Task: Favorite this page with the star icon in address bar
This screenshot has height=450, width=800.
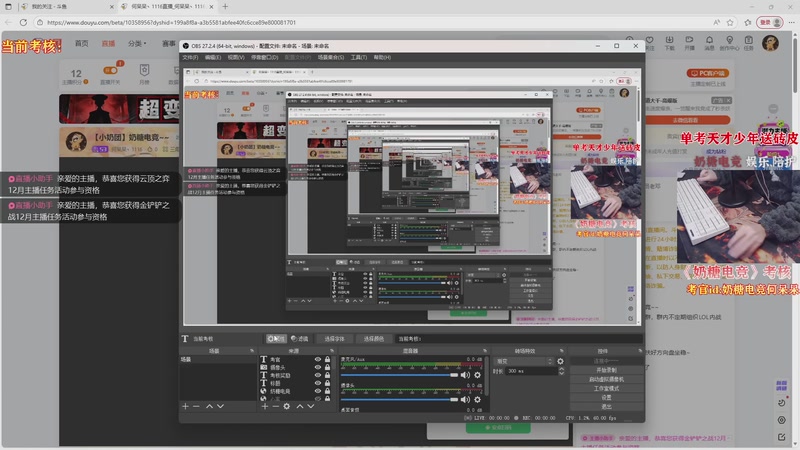Action: 730,22
